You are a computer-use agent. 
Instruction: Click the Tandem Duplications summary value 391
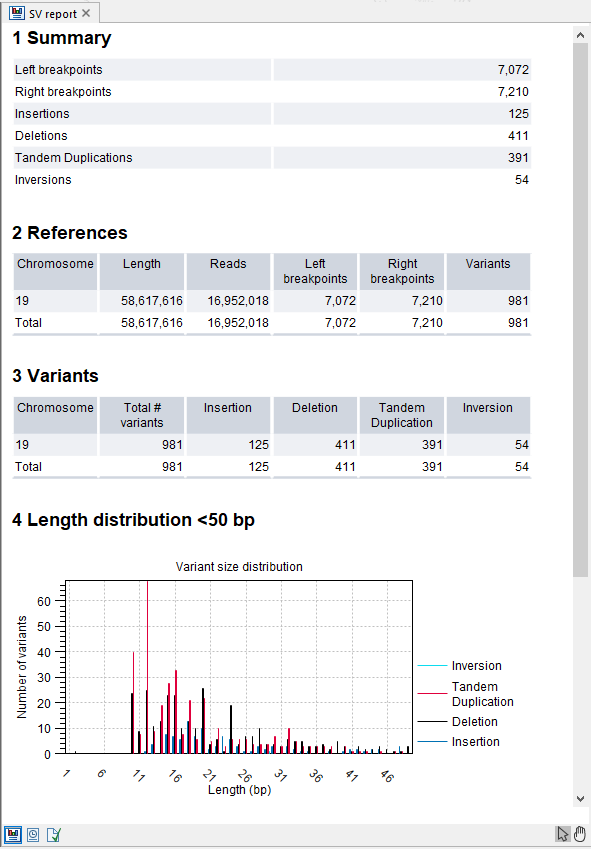tap(518, 158)
